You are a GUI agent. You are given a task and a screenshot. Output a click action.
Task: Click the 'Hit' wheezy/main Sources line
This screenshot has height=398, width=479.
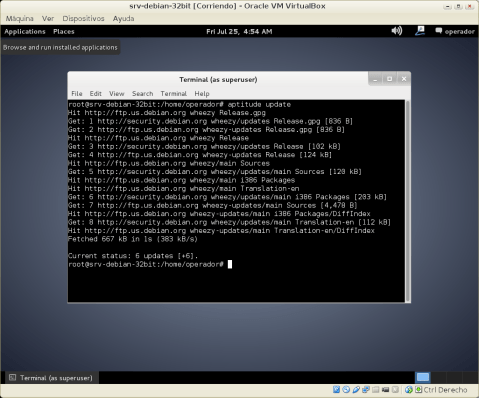point(169,163)
